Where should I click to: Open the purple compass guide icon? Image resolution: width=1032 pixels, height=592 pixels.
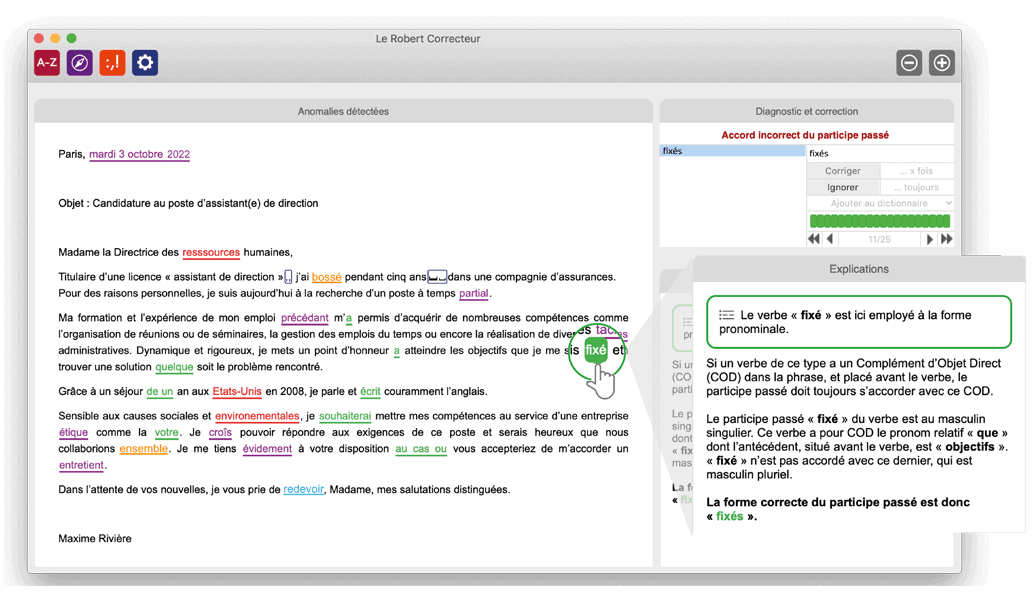click(80, 63)
